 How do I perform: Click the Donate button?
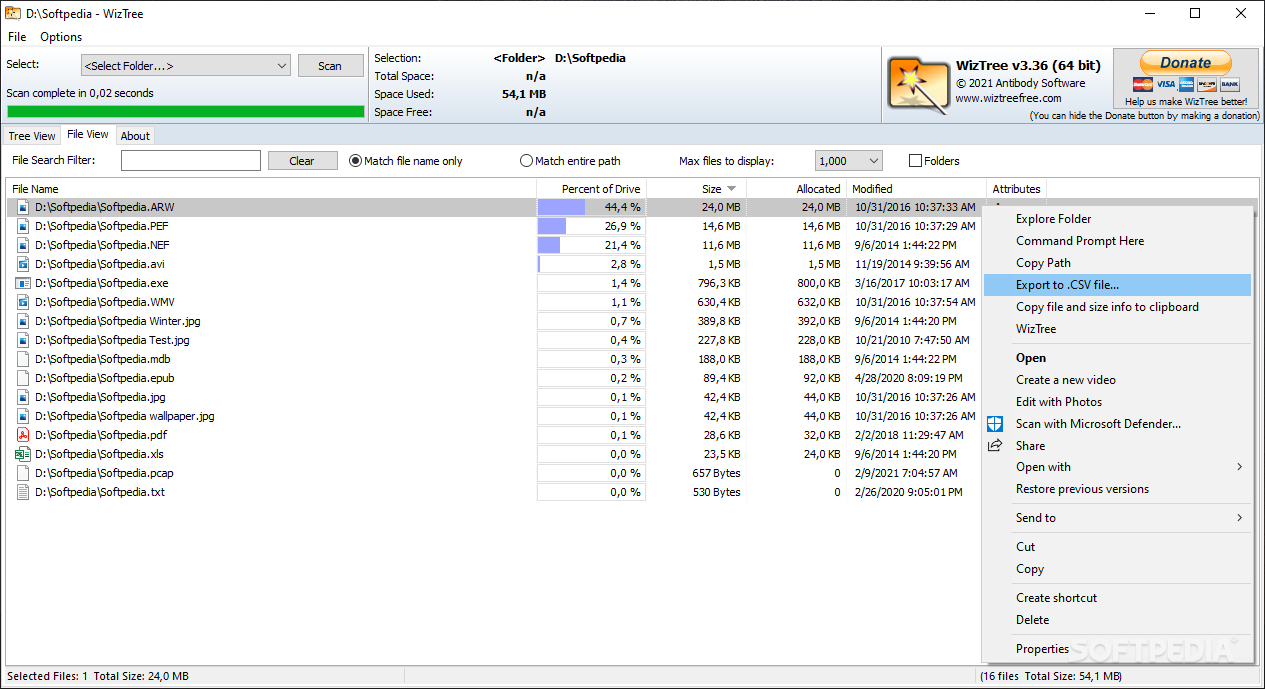tap(1185, 63)
